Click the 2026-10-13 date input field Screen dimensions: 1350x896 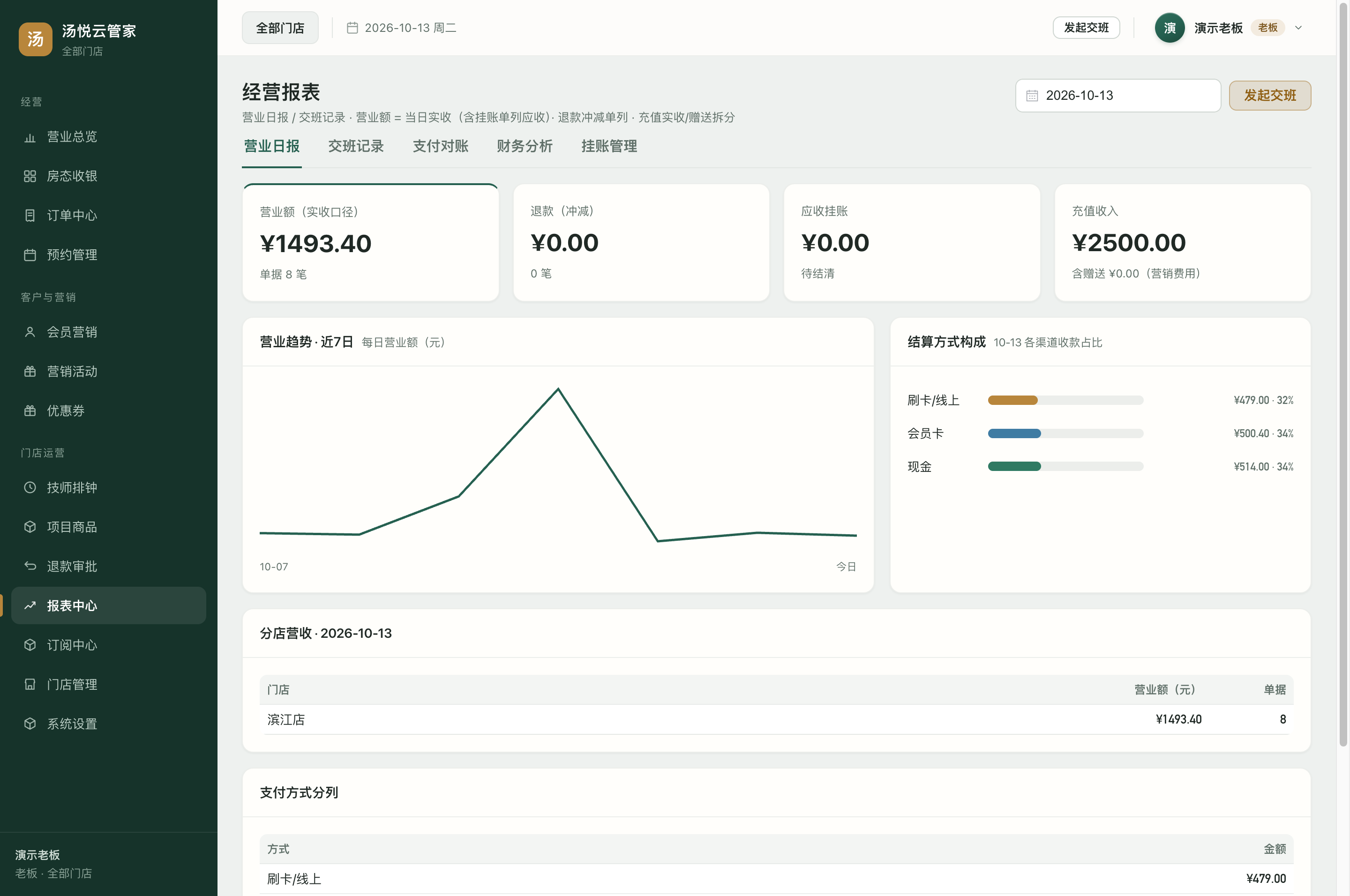1118,96
